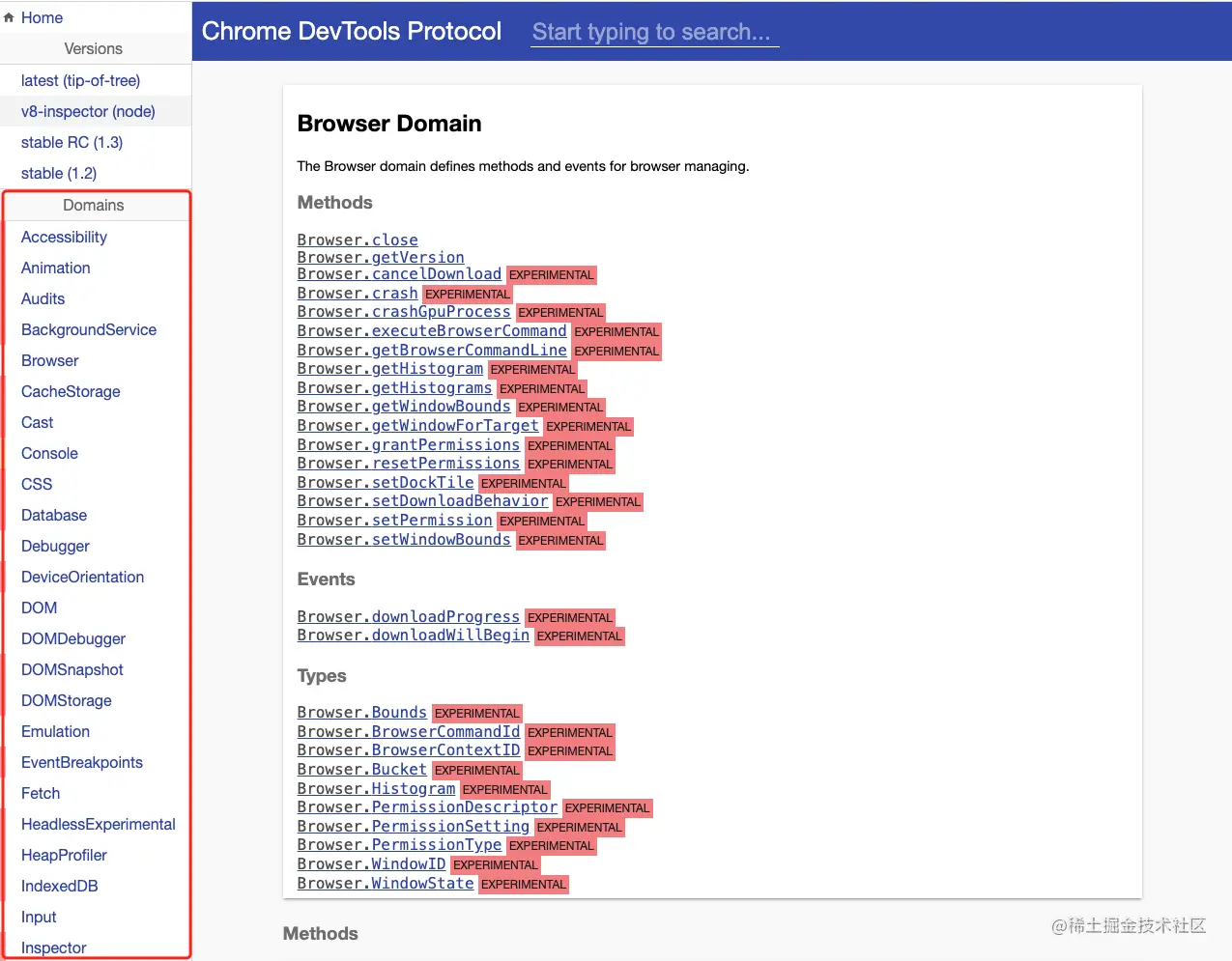Go to Browser.resetPermissions method
The width and height of the screenshot is (1232, 961).
[x=409, y=463]
